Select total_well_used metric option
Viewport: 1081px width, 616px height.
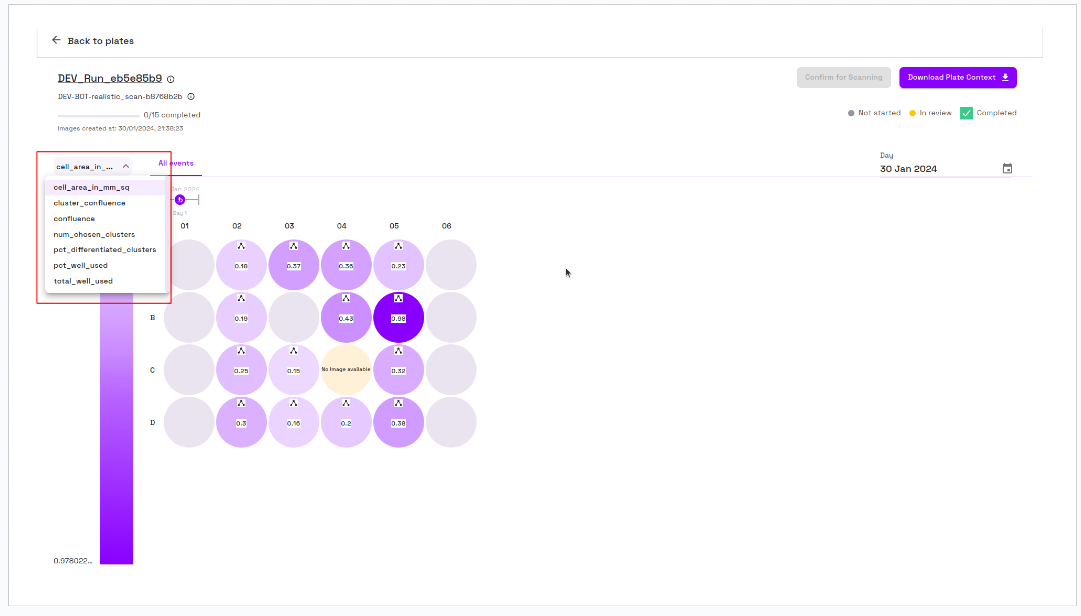point(83,281)
